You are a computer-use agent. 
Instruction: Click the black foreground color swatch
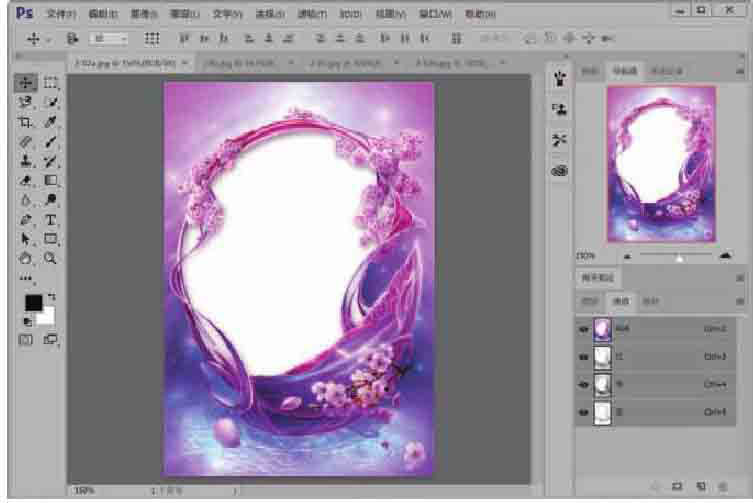pyautogui.click(x=33, y=302)
